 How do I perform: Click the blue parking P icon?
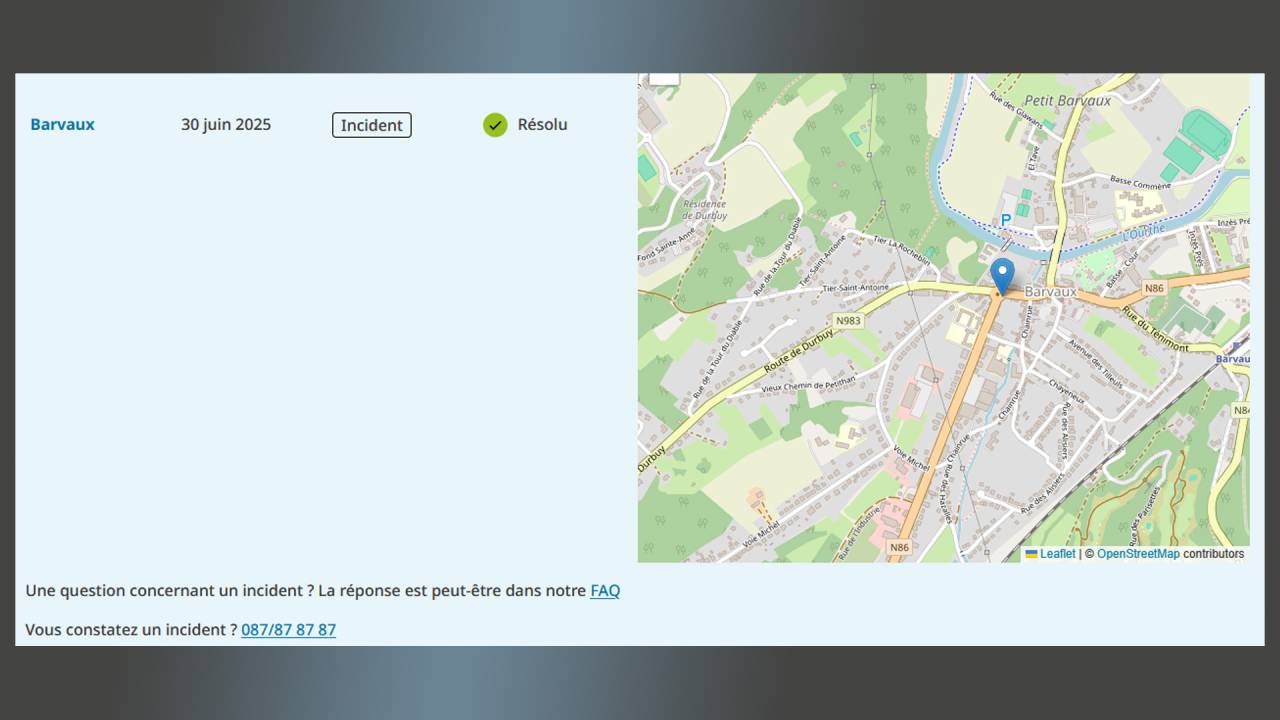tap(1006, 220)
